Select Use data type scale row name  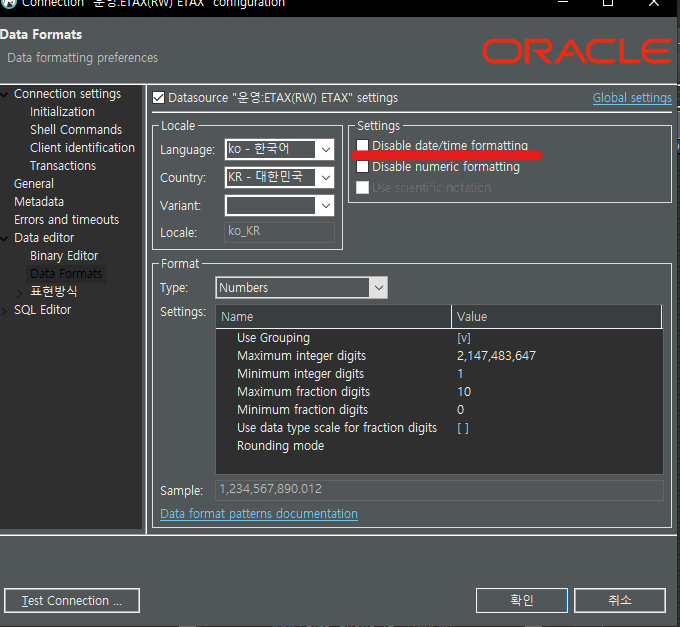pyautogui.click(x=337, y=428)
